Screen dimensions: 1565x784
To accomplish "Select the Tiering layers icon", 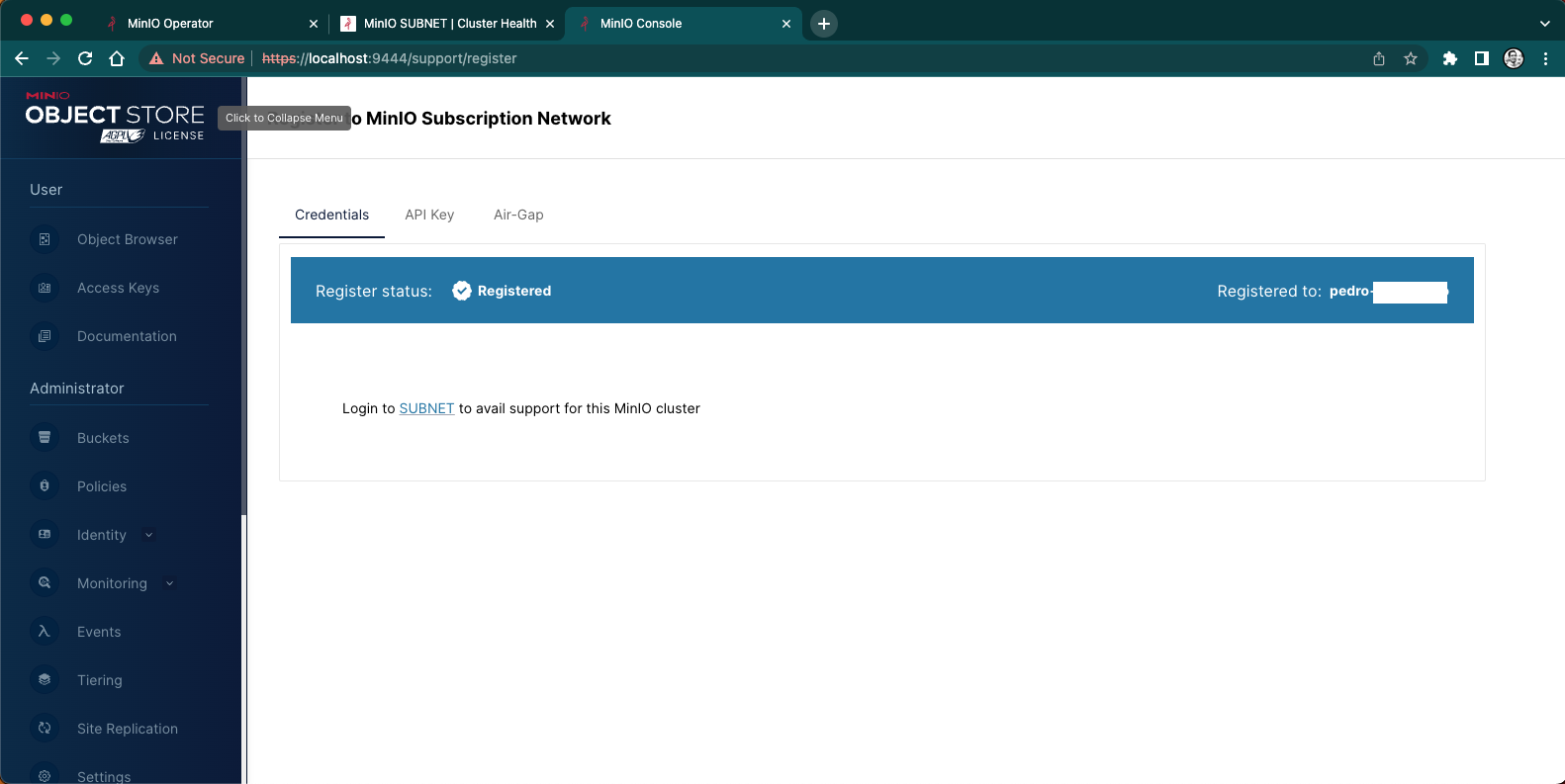I will 45,679.
